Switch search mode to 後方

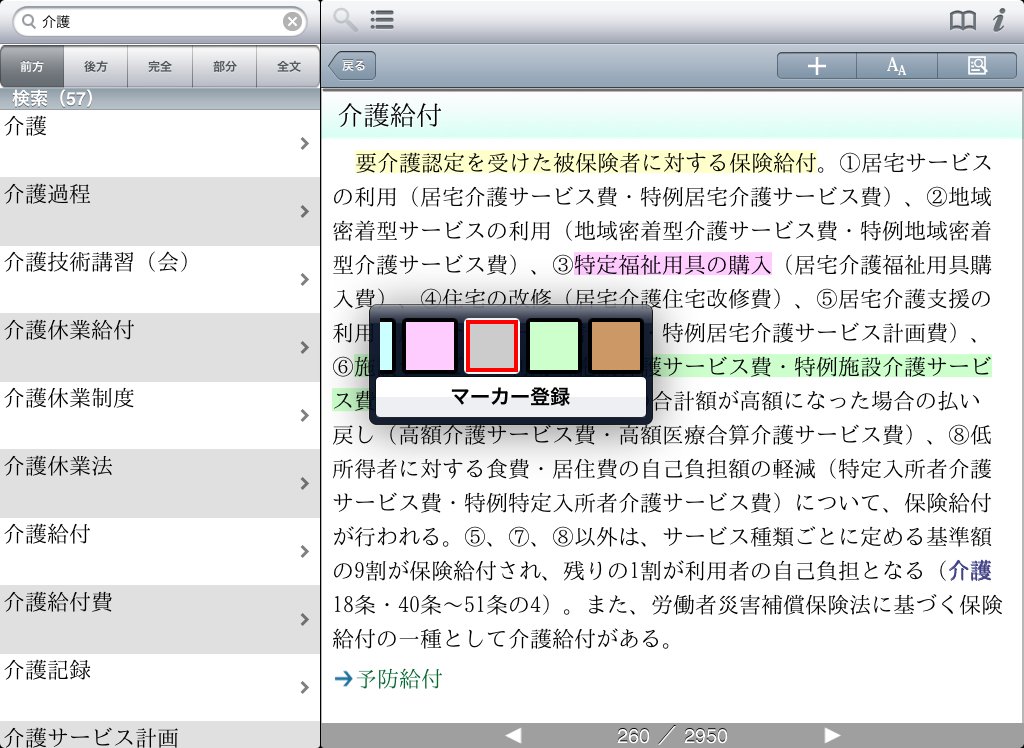[x=96, y=67]
